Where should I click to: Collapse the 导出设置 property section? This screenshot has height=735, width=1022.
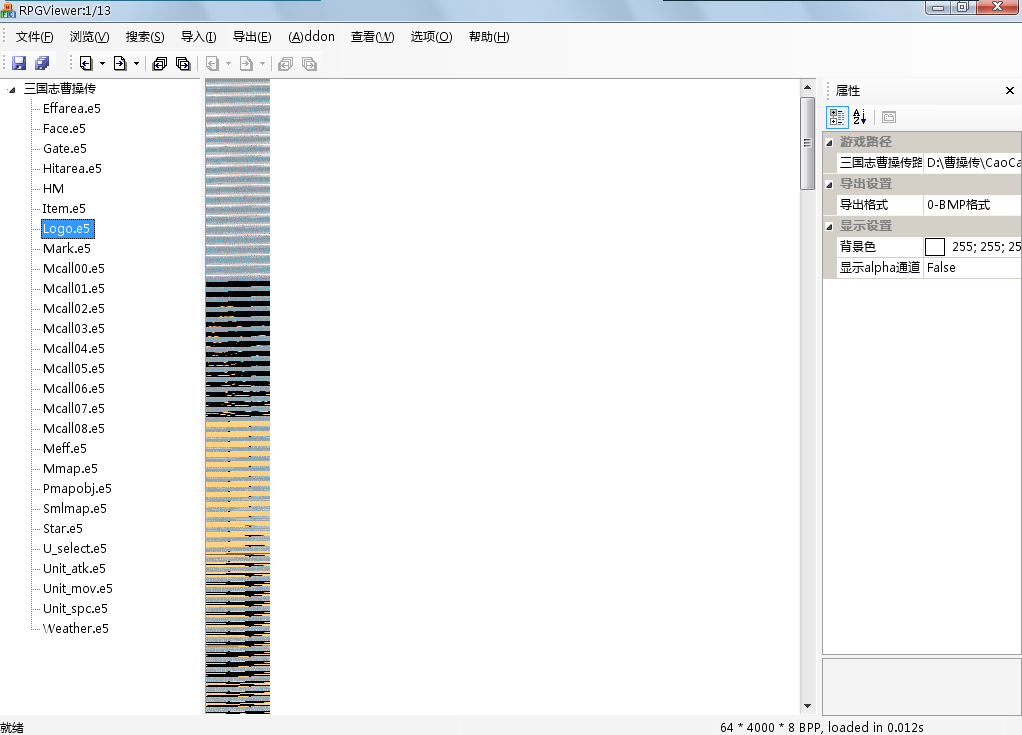pyautogui.click(x=830, y=184)
